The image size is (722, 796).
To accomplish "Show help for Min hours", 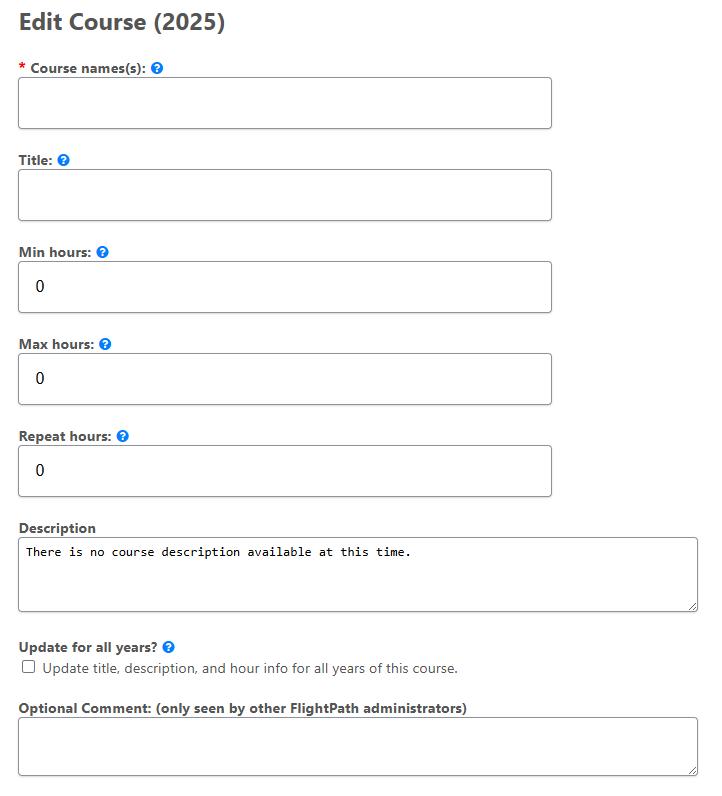I will [102, 253].
